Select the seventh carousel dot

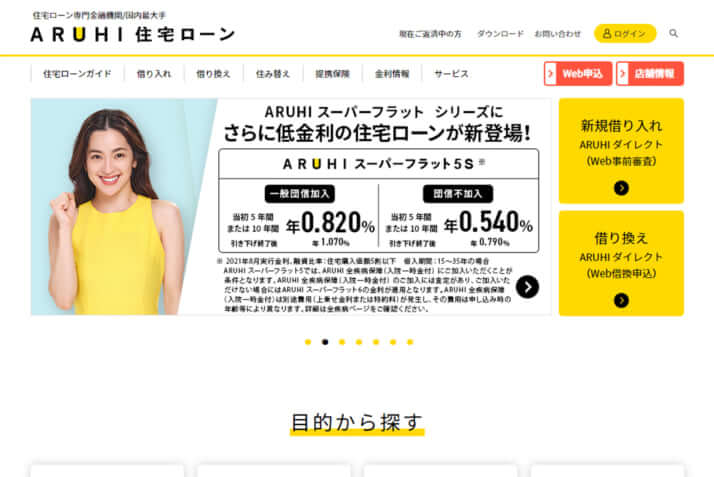(410, 342)
